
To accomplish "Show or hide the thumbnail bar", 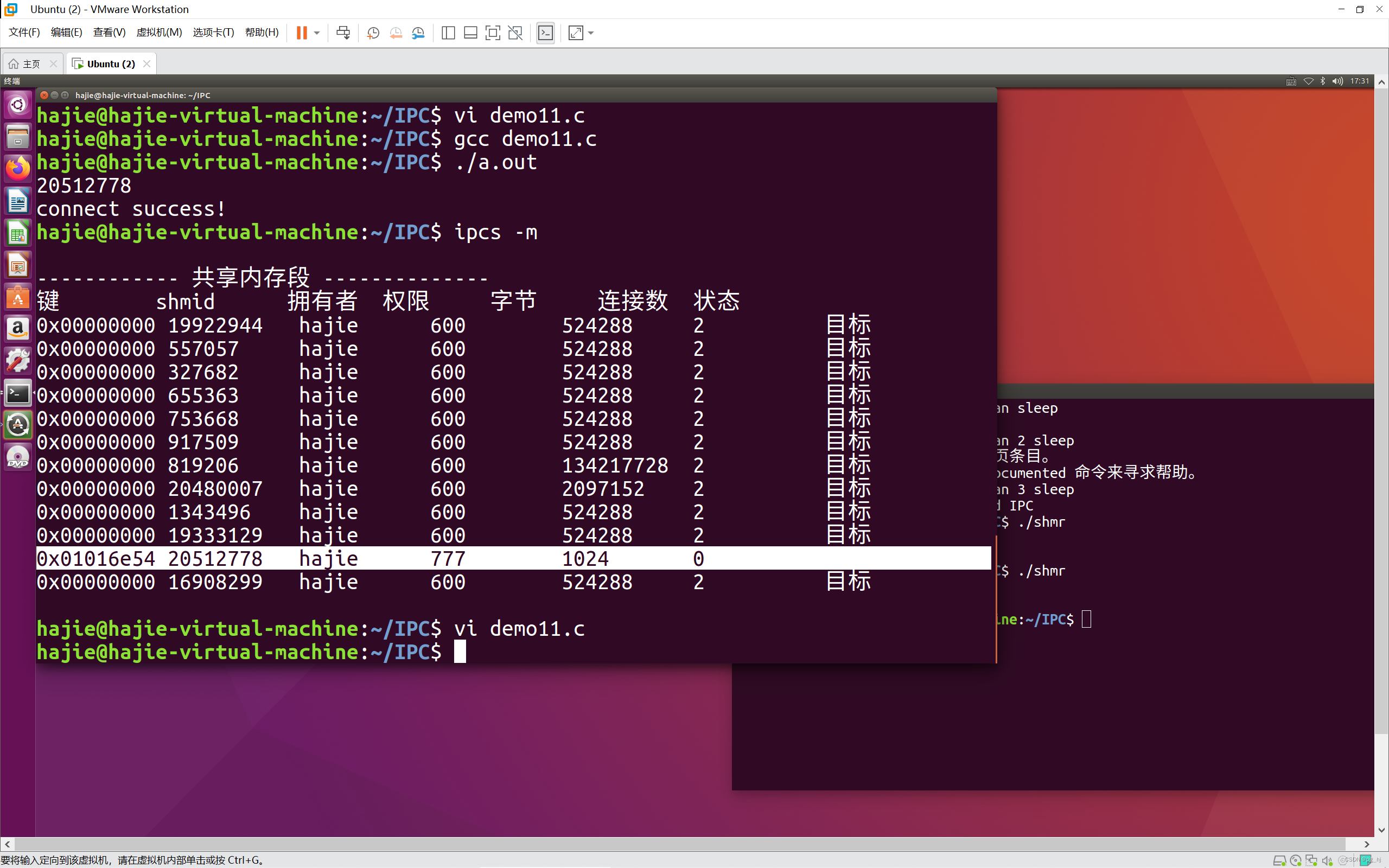I will pyautogui.click(x=470, y=33).
